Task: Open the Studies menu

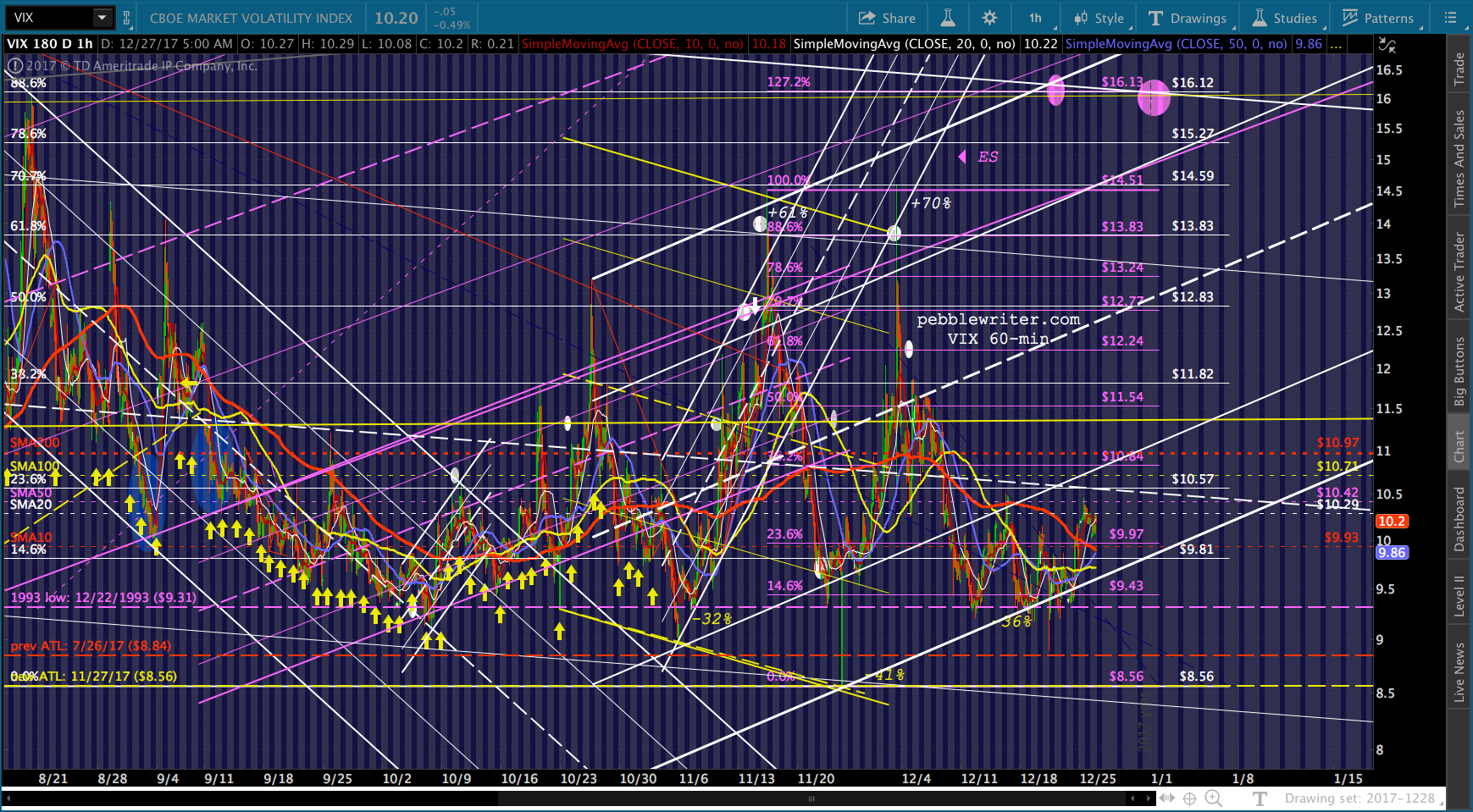Action: coord(1285,18)
